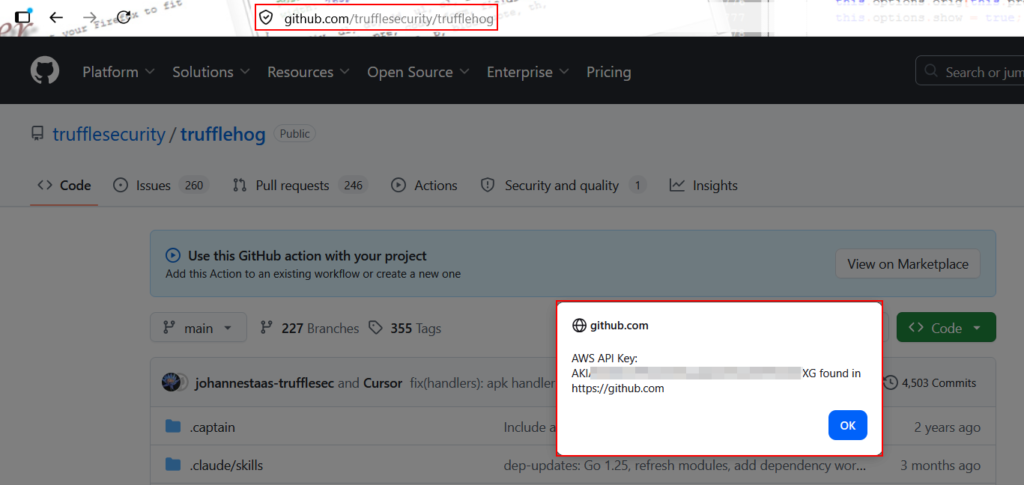Click the johannestaas-trufflesec avatar
This screenshot has height=485, width=1024.
point(171,383)
